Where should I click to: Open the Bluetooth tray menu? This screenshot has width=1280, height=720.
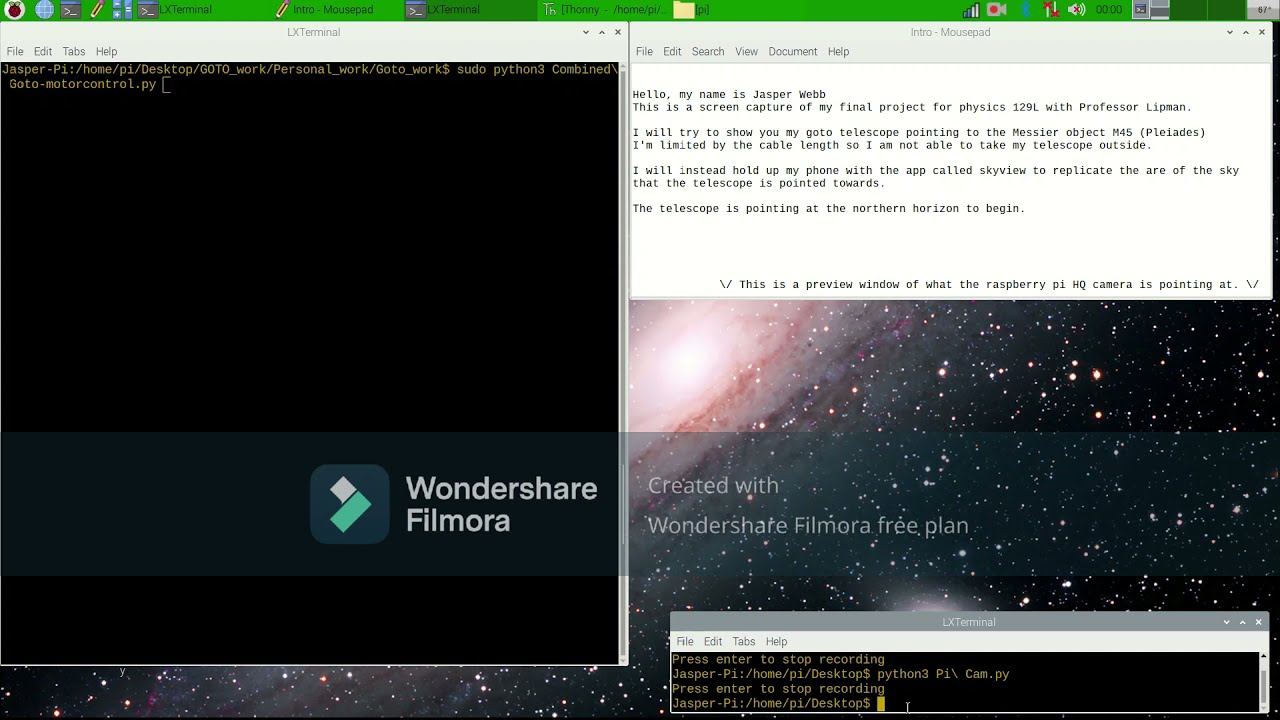1025,10
